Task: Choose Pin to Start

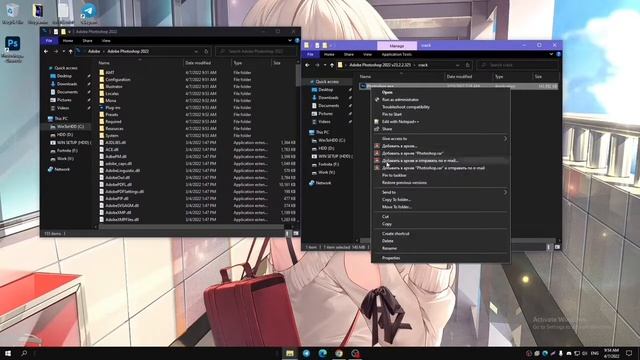Action: [440, 114]
